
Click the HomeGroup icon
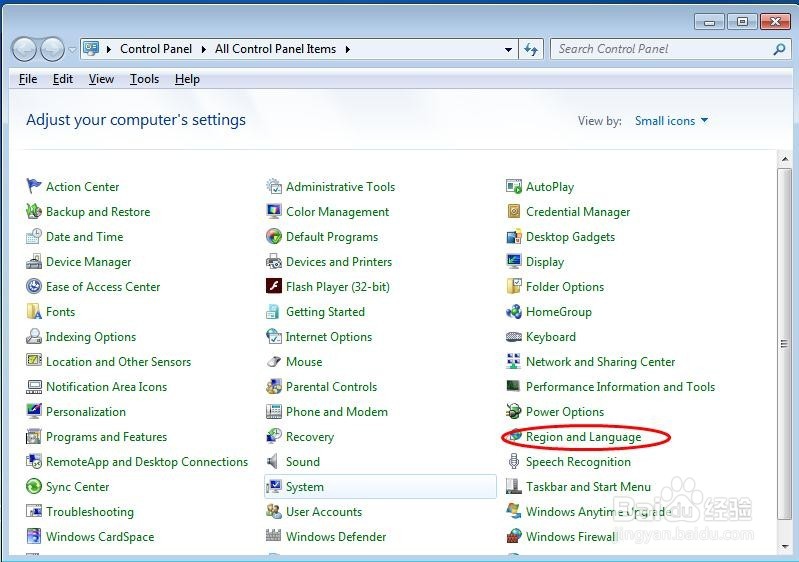[514, 311]
